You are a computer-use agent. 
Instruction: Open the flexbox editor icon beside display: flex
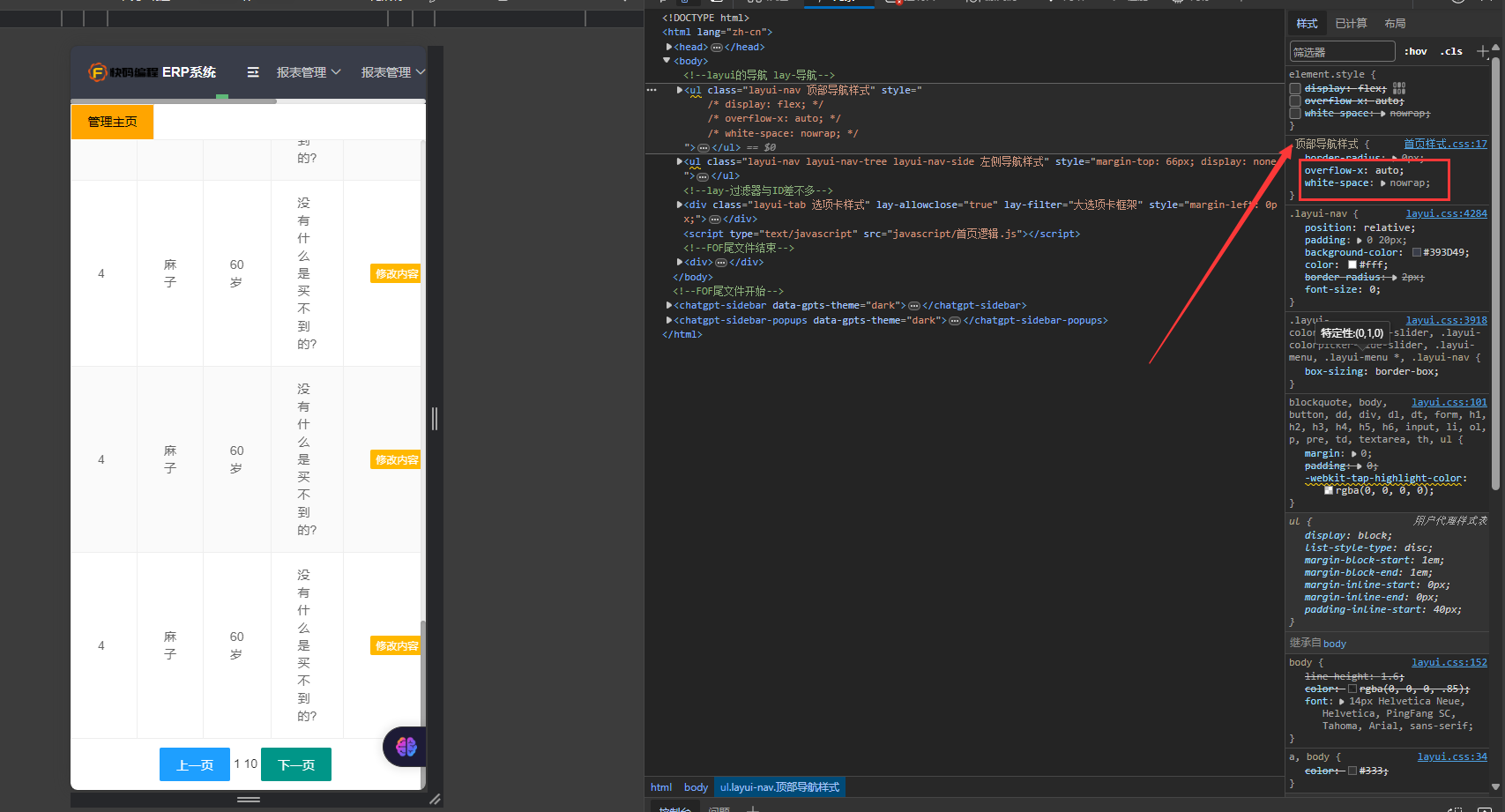1399,88
